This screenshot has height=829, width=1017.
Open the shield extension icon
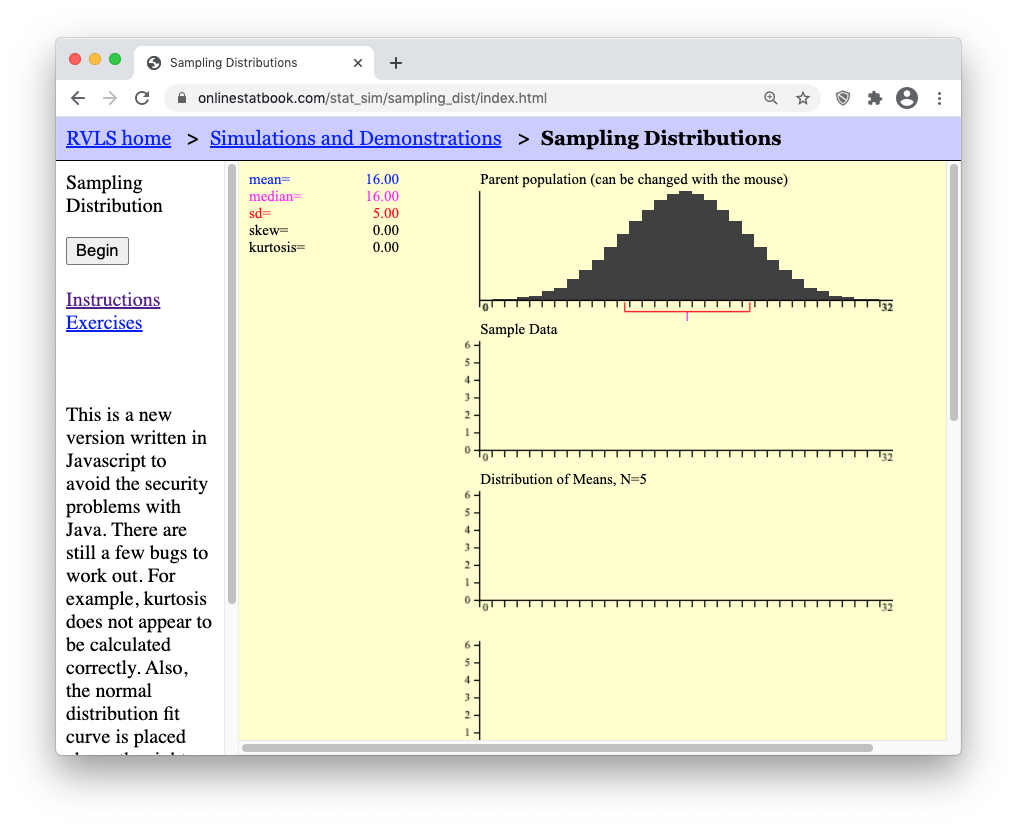[843, 98]
